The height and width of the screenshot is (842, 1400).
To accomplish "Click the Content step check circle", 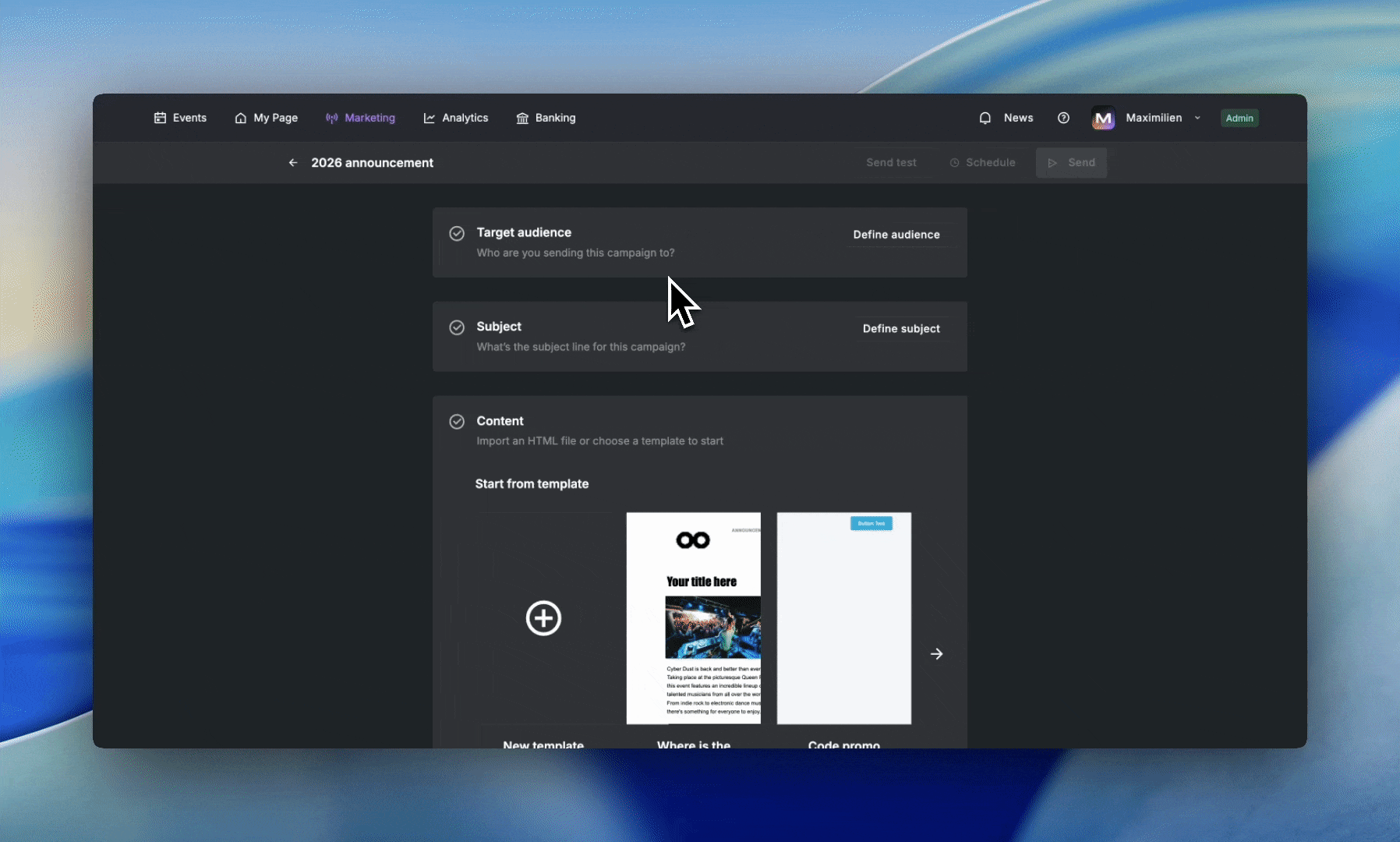I will point(457,422).
